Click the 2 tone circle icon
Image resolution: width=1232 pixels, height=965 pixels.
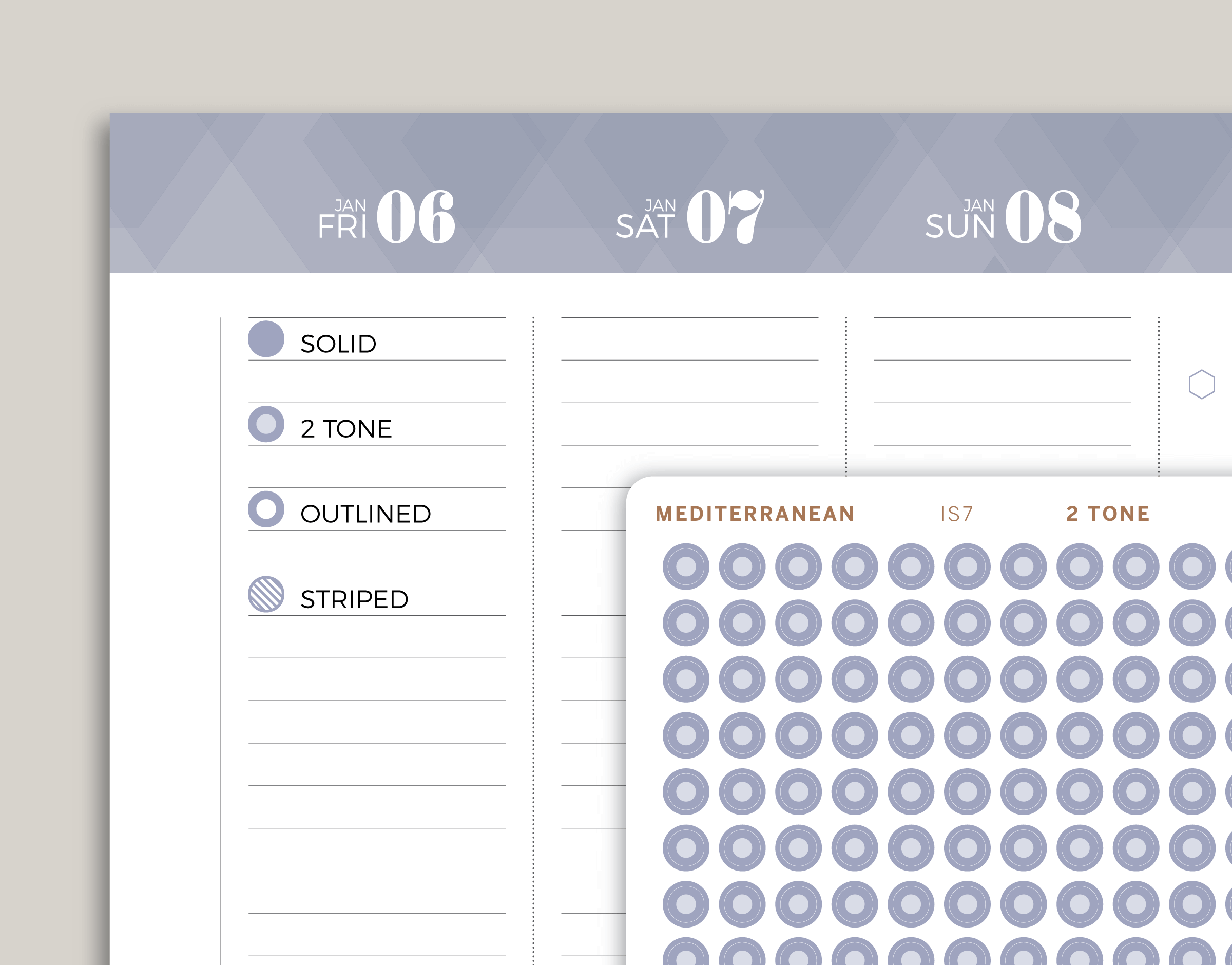[266, 424]
